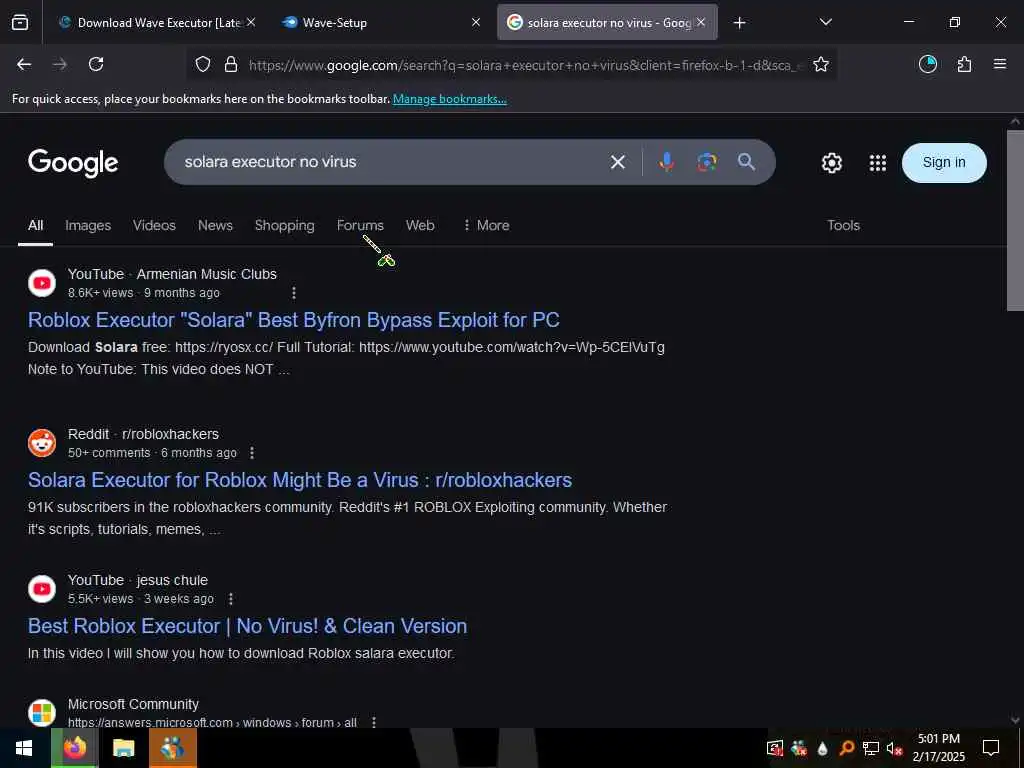Click the Microsoft Community result source
The width and height of the screenshot is (1024, 768).
(133, 704)
